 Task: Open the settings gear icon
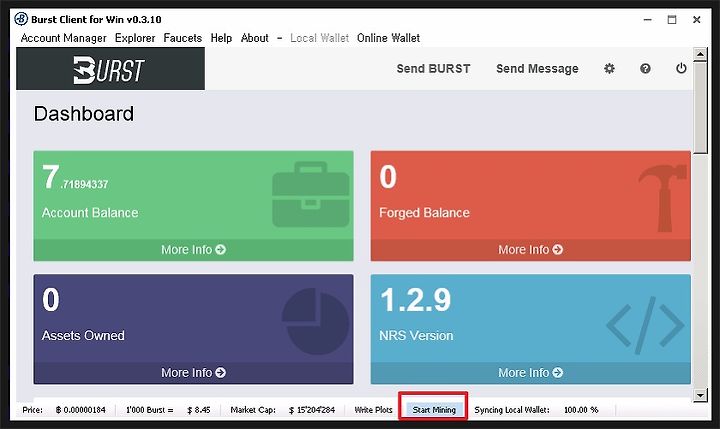609,68
